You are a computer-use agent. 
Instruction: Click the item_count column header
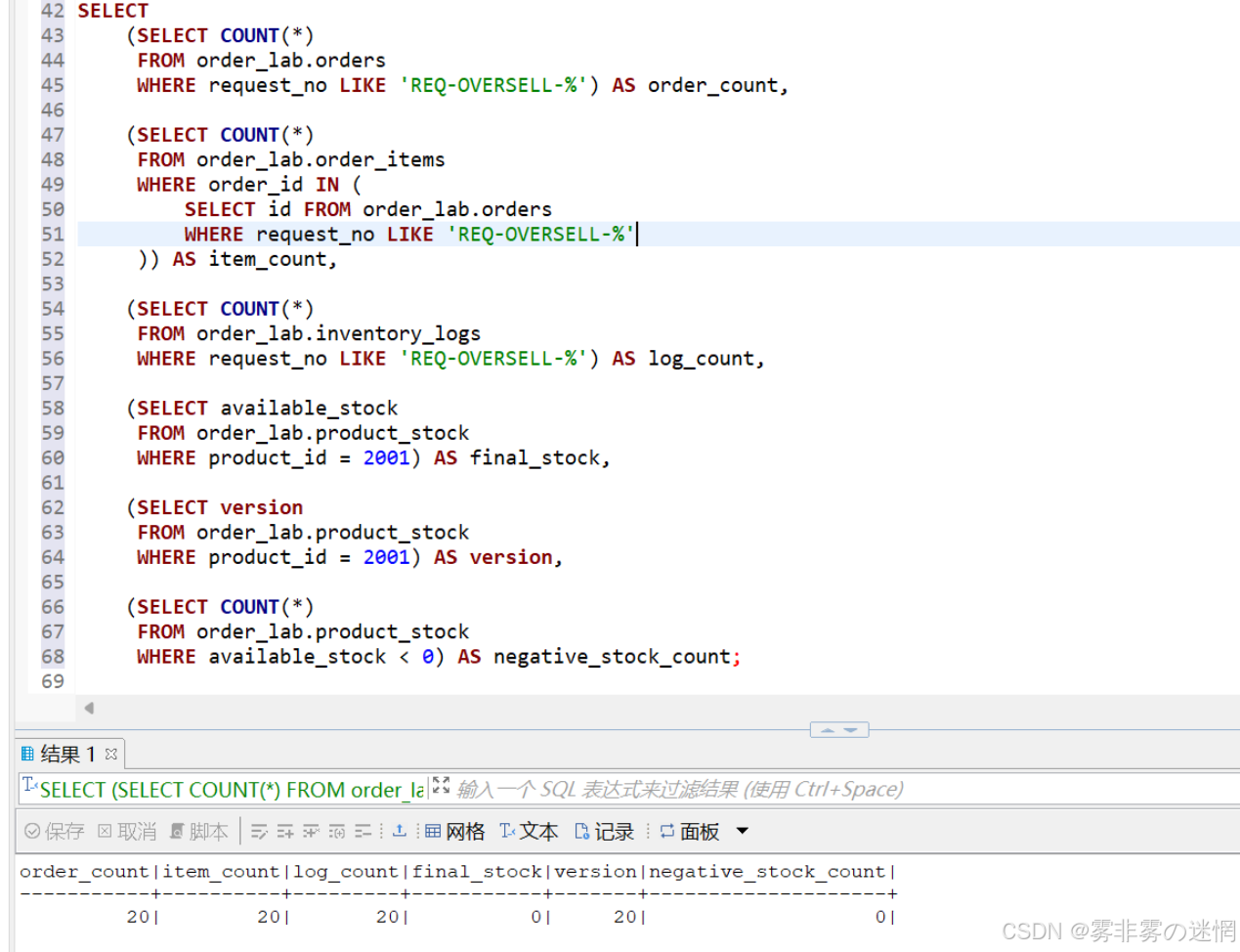pyautogui.click(x=221, y=871)
